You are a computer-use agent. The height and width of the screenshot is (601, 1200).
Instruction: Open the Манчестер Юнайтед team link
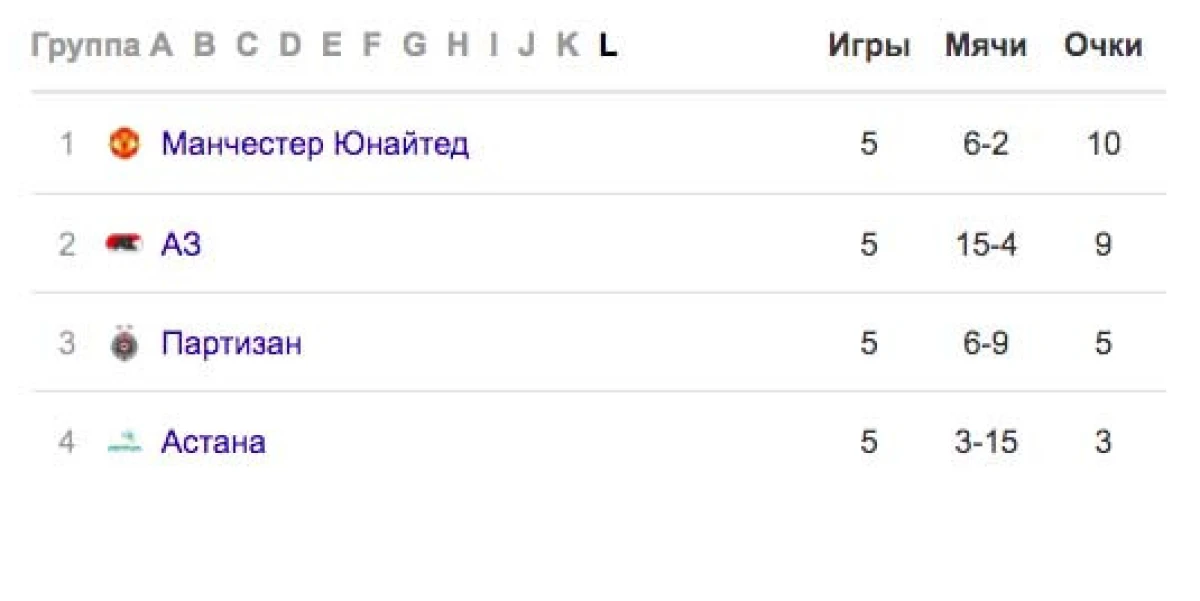pos(315,144)
